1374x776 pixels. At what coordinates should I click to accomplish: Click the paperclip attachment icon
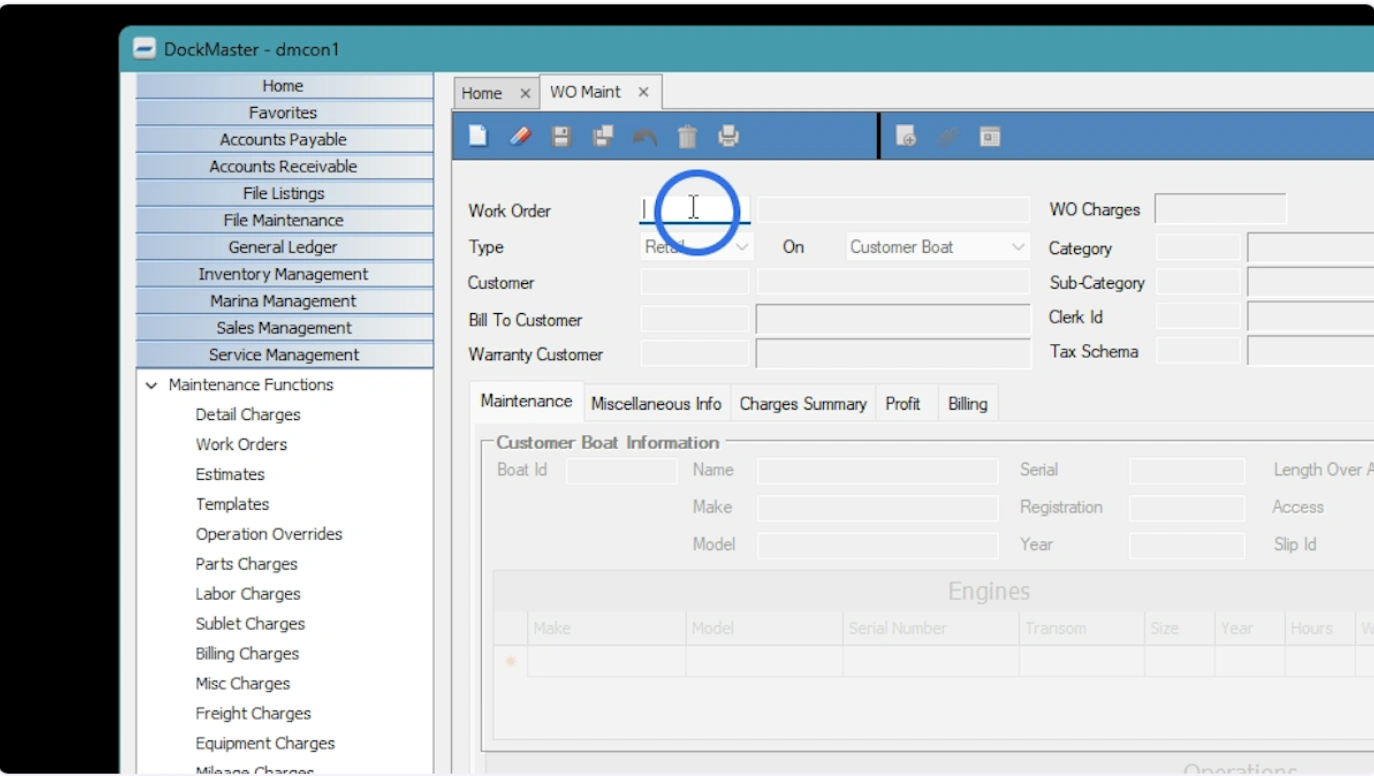tap(948, 137)
